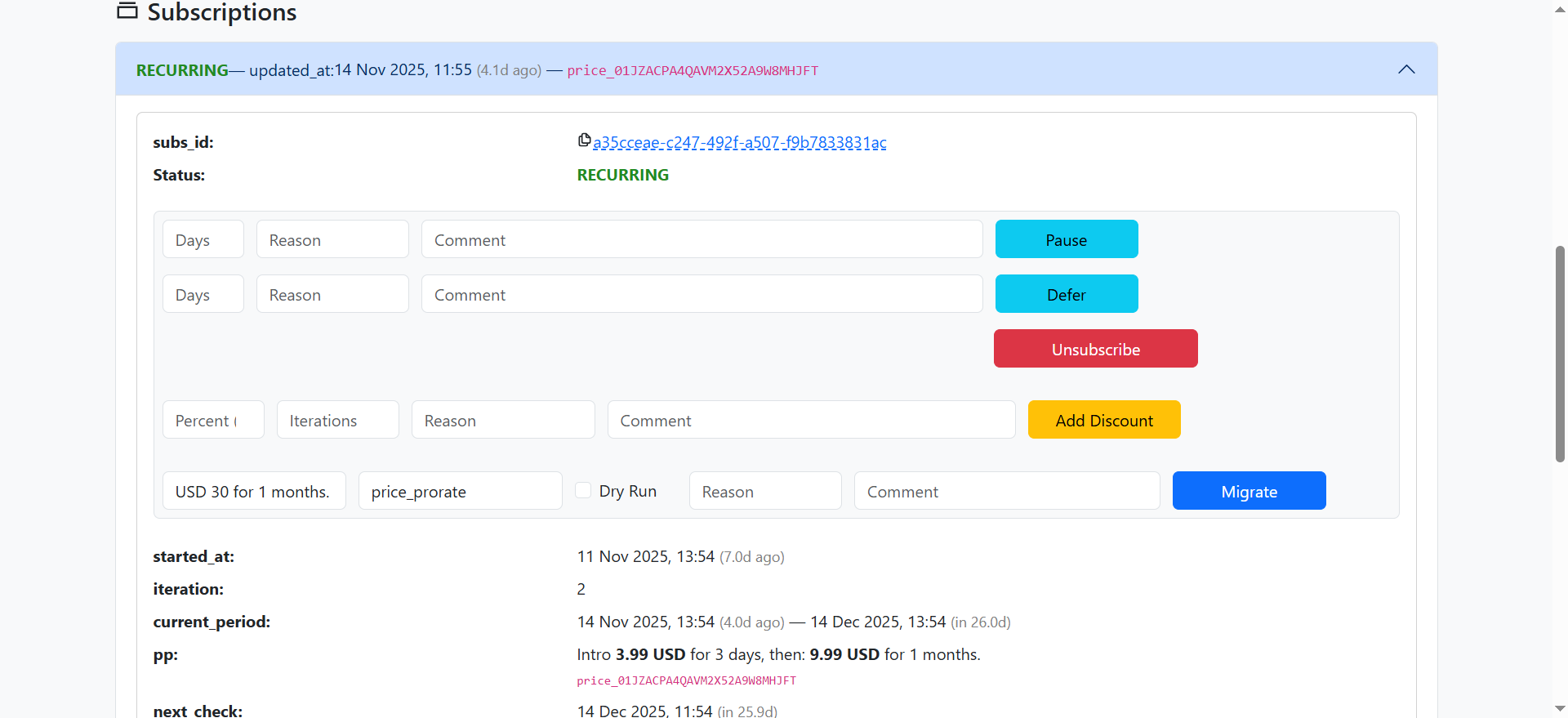Image resolution: width=1568 pixels, height=718 pixels.
Task: Focus the Iterations discount field
Action: click(x=338, y=420)
